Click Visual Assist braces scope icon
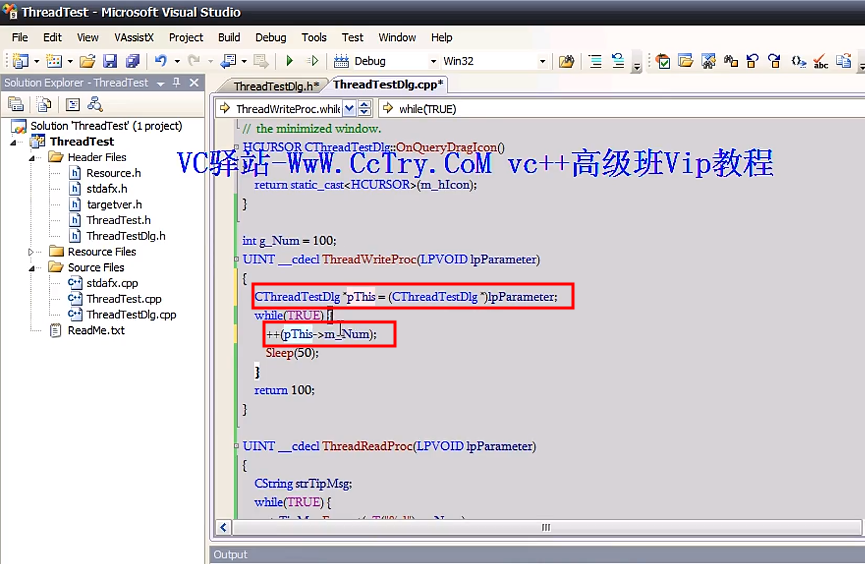Viewport: 865px width, 564px height. (x=798, y=61)
